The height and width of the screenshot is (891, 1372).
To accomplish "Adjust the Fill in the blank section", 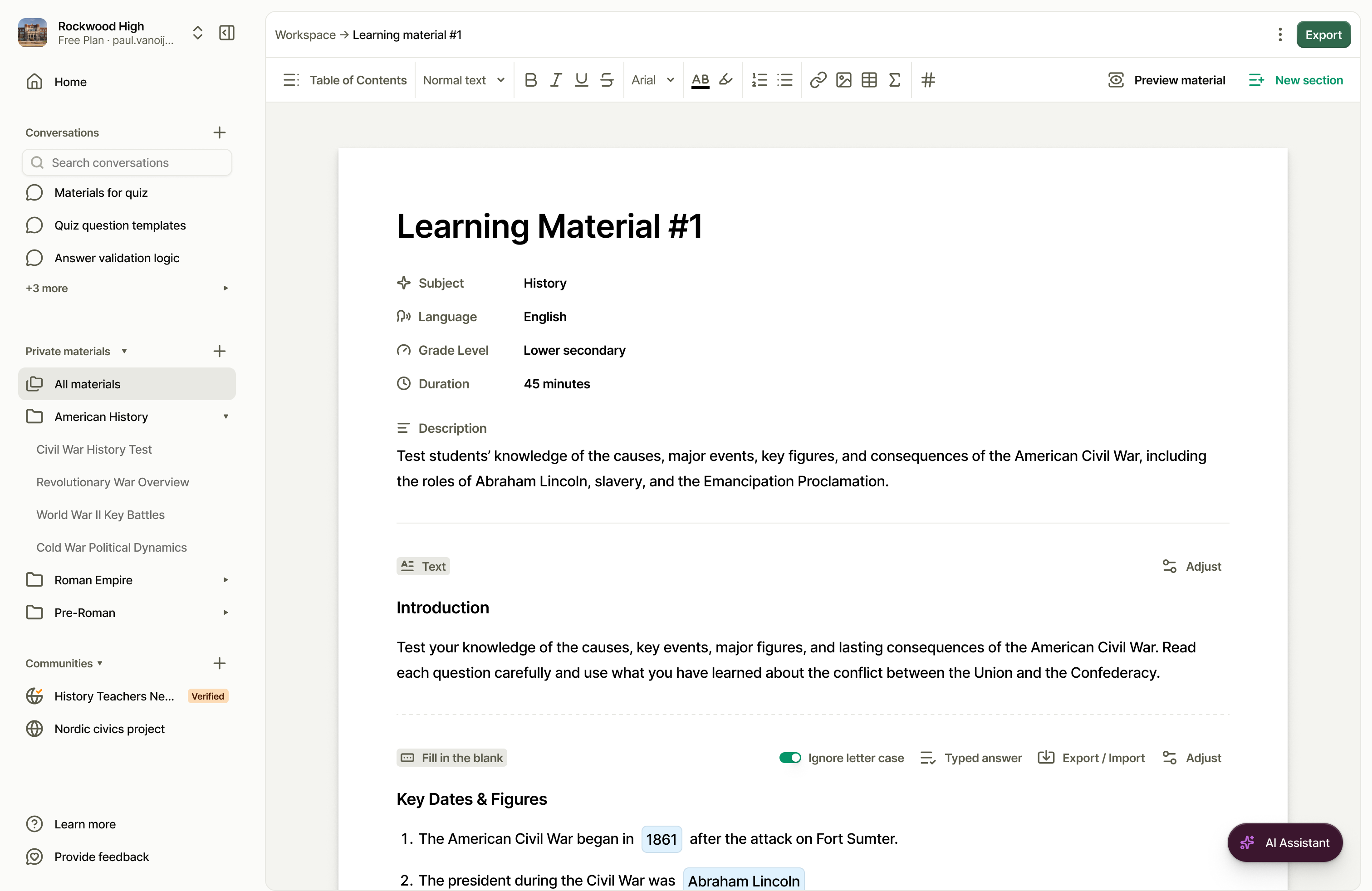I will click(1191, 758).
